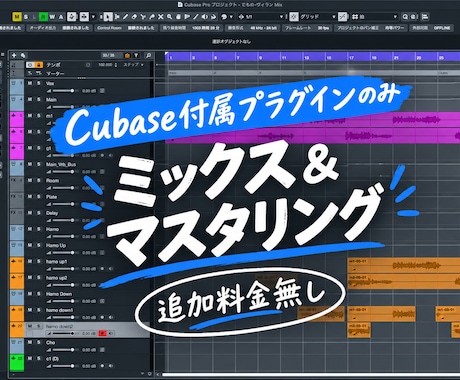Select the Color paint bucket tool
Viewport: 460px width, 380px height.
point(213,17)
